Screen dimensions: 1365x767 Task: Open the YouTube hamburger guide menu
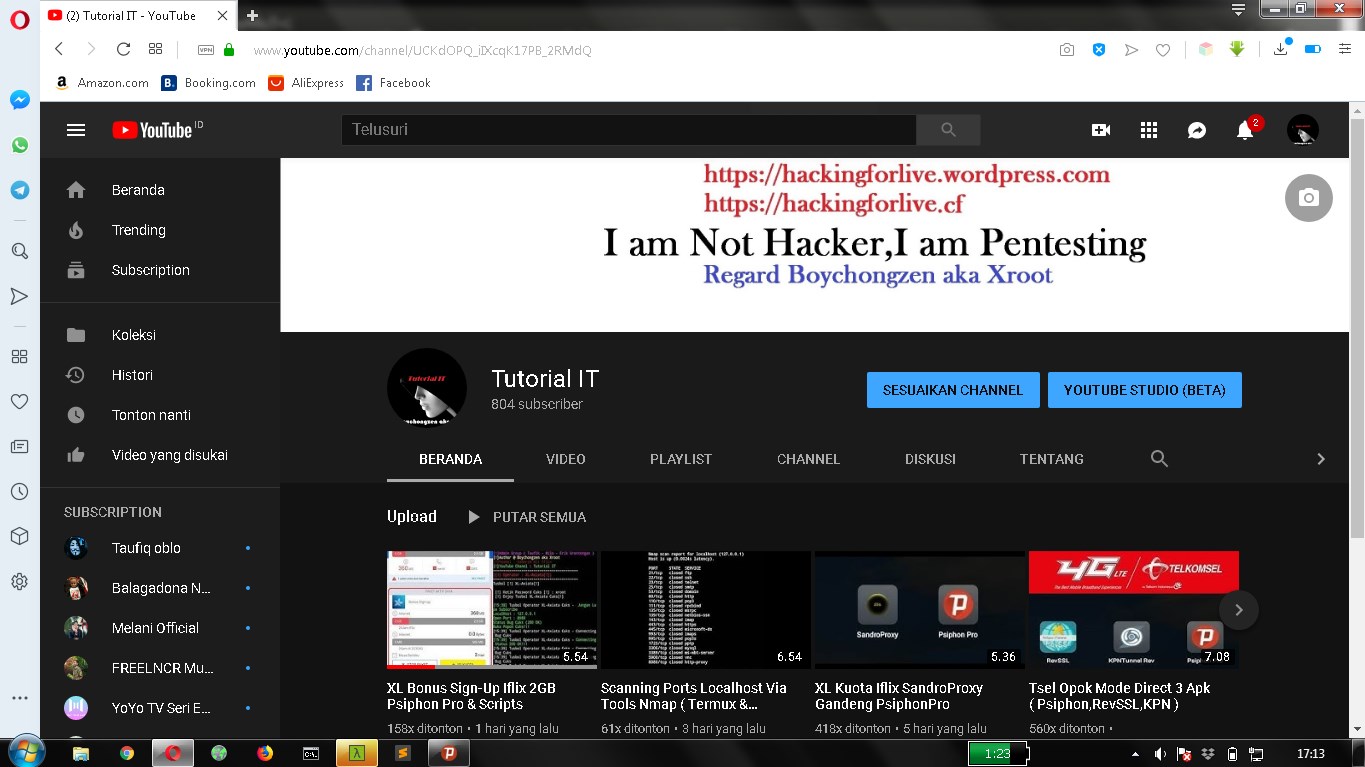tap(76, 130)
